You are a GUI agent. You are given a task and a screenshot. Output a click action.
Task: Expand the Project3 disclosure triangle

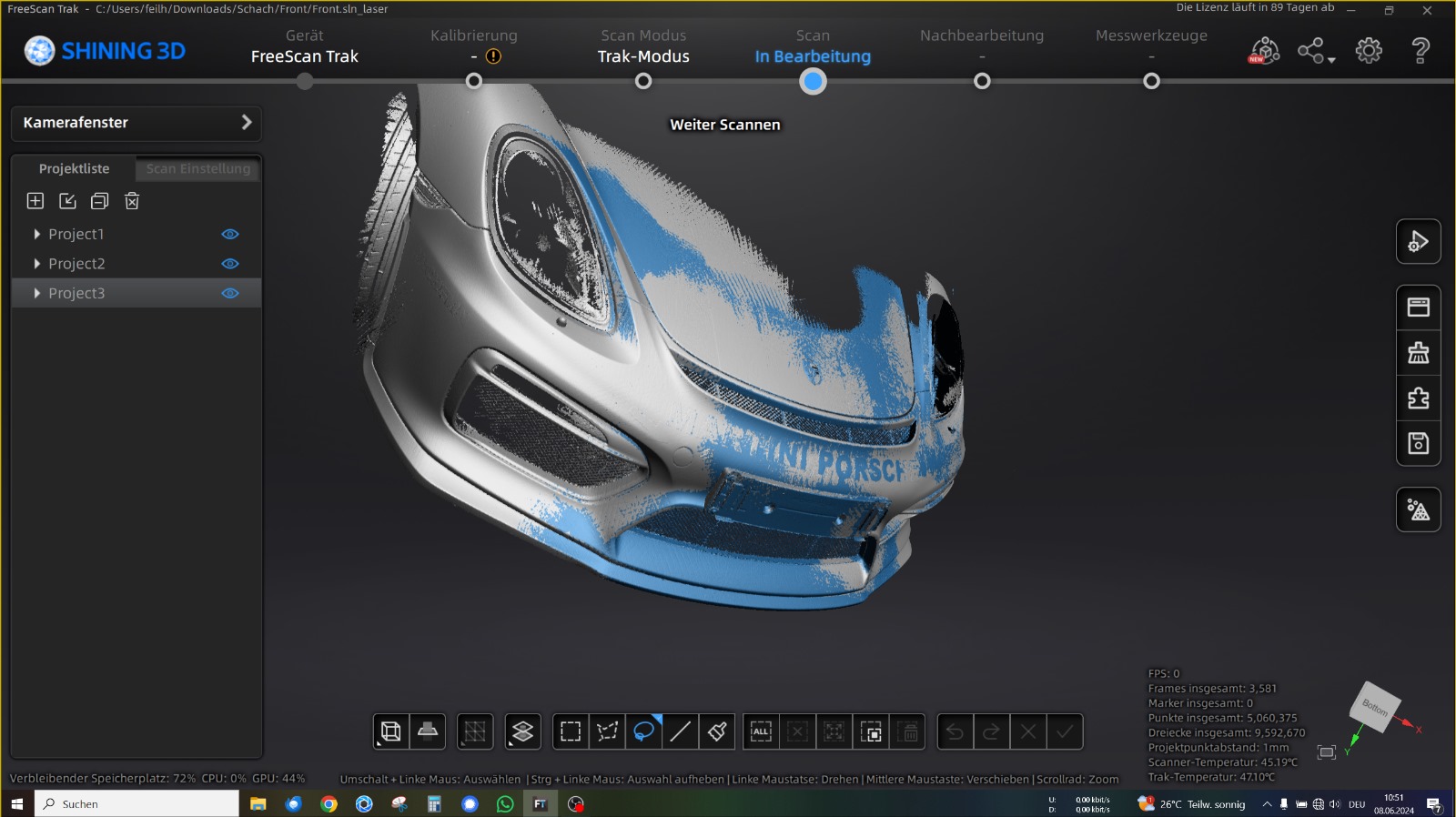36,293
